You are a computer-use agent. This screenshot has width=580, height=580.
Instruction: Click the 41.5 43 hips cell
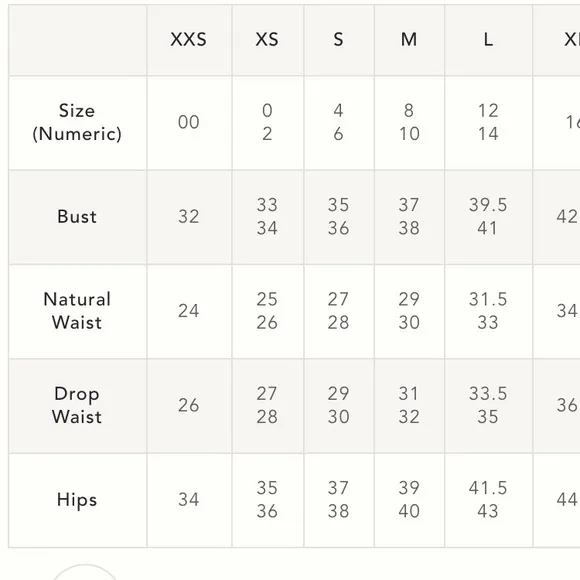(488, 500)
